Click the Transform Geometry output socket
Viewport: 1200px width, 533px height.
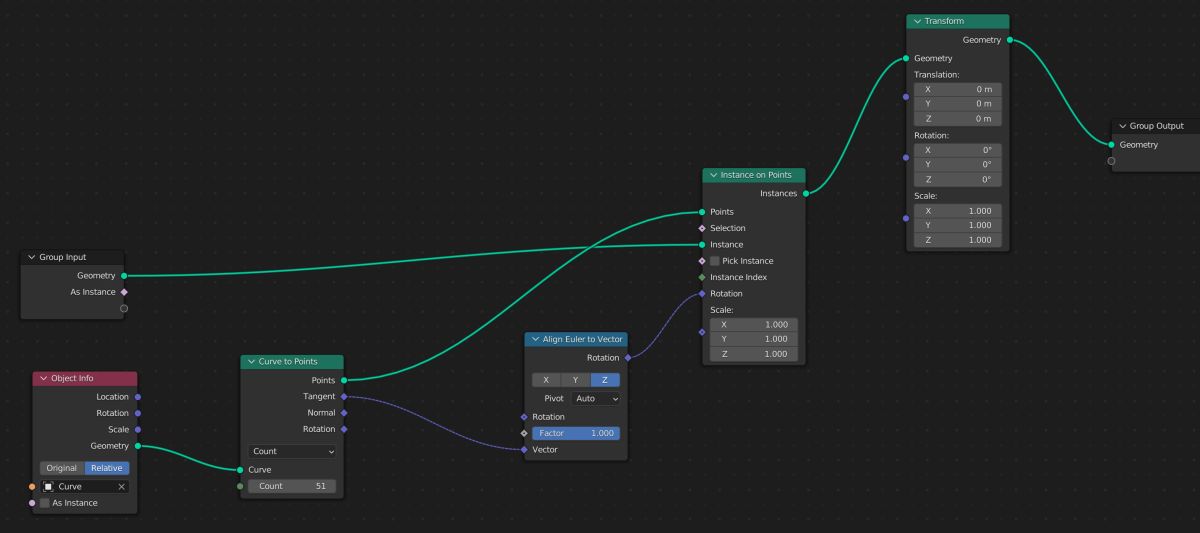[x=1010, y=40]
